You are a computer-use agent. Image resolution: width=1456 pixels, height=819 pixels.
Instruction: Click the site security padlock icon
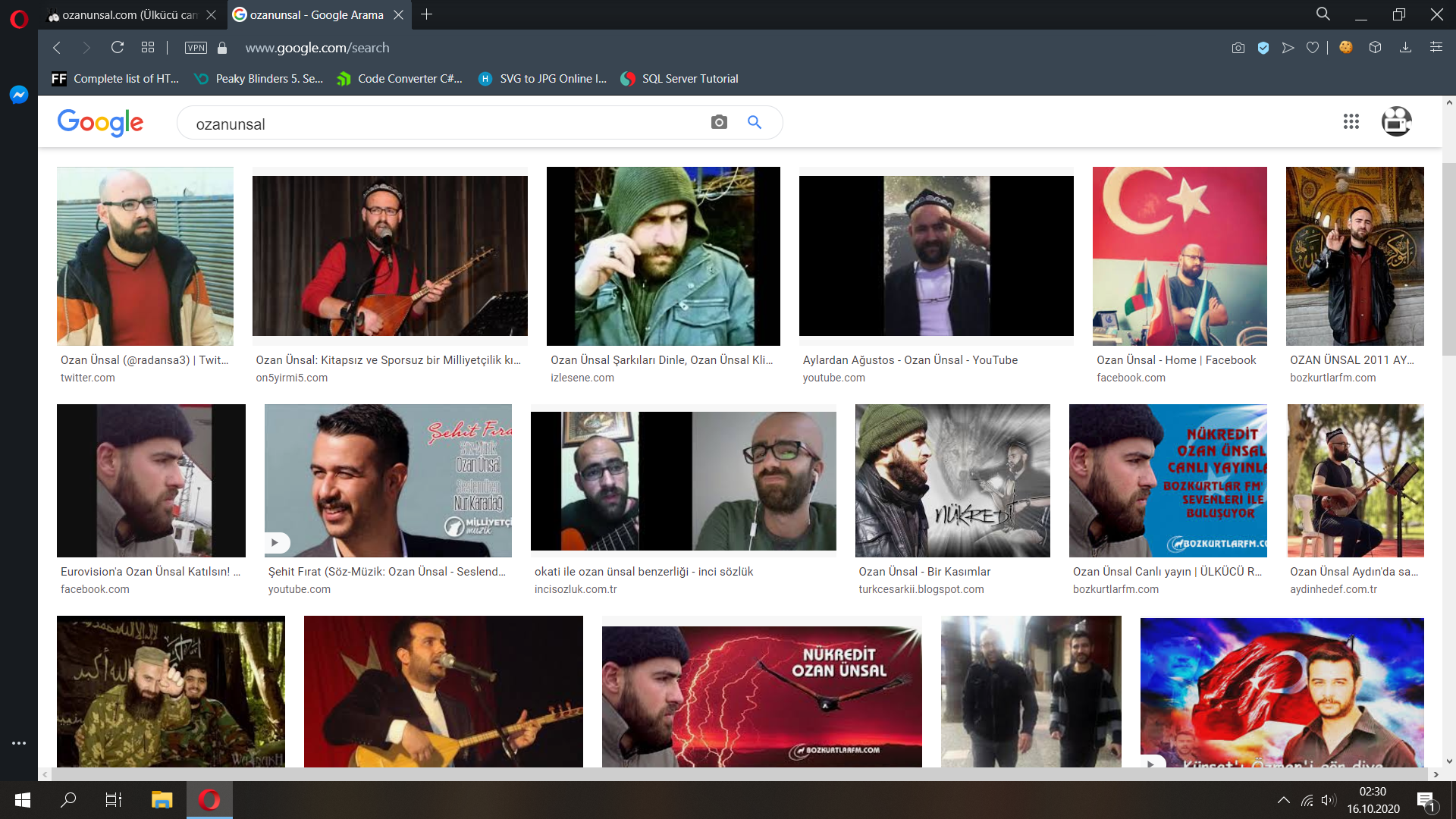pos(222,48)
